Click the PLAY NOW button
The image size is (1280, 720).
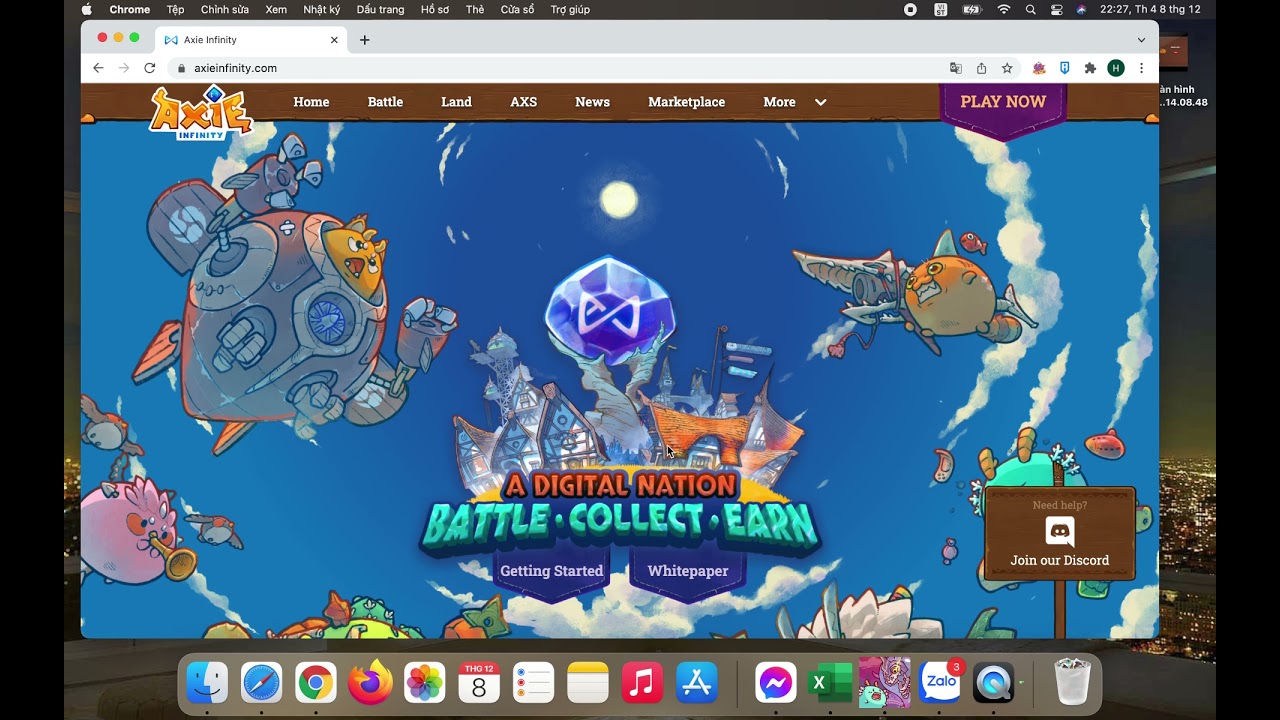[1003, 104]
